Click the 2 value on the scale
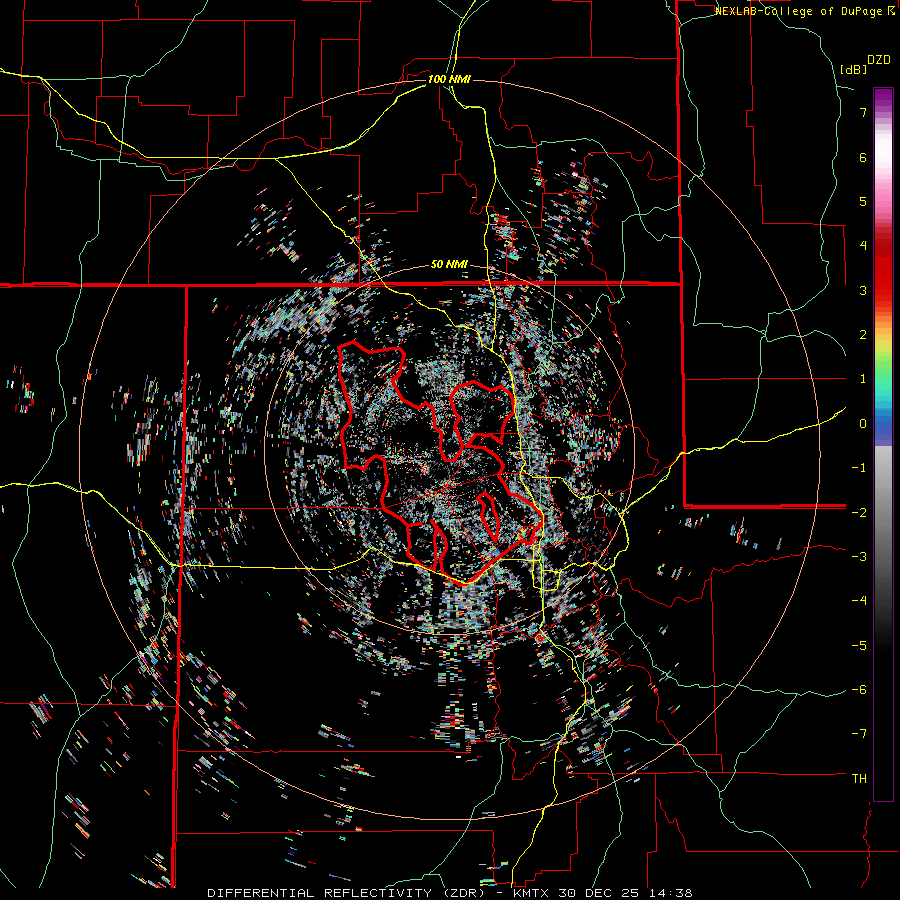The width and height of the screenshot is (900, 900). click(863, 335)
